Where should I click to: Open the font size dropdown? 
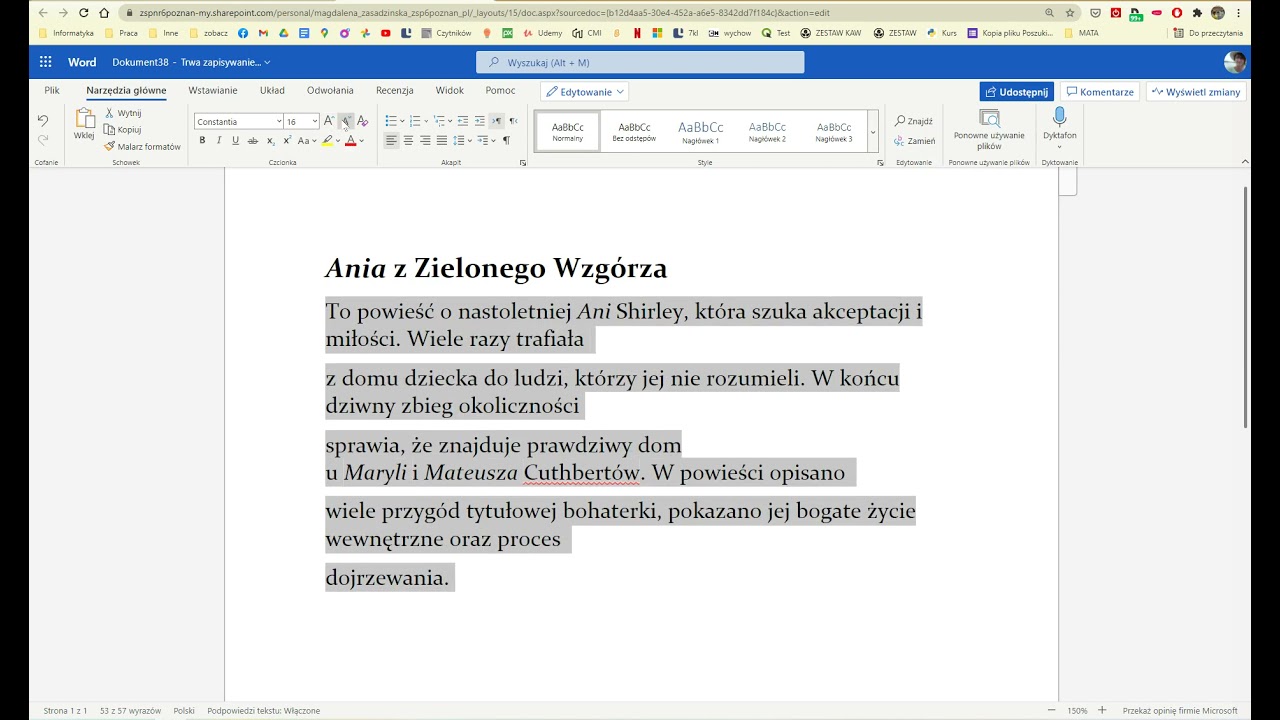point(314,121)
